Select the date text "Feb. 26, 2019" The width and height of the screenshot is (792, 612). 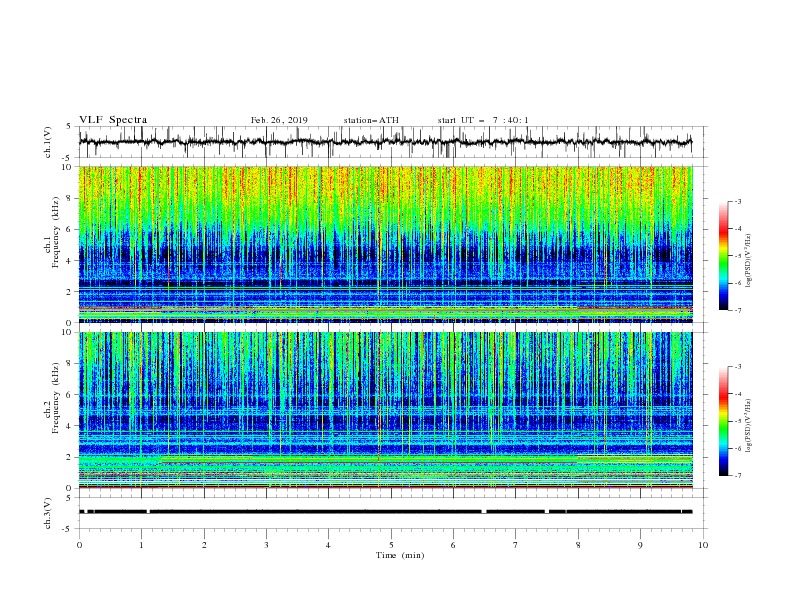pyautogui.click(x=279, y=120)
